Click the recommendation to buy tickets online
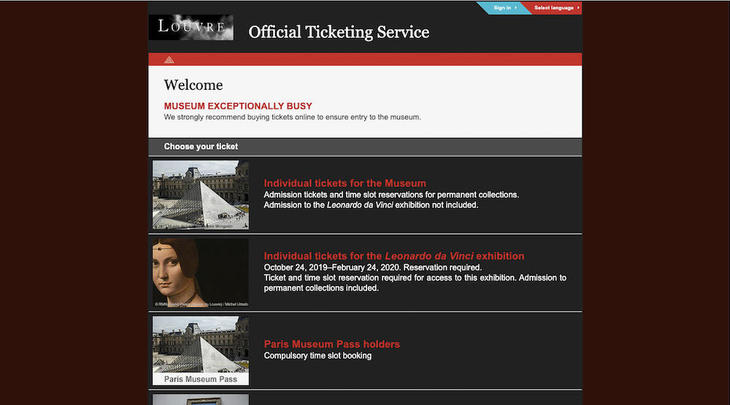Image resolution: width=730 pixels, height=405 pixels. point(292,117)
